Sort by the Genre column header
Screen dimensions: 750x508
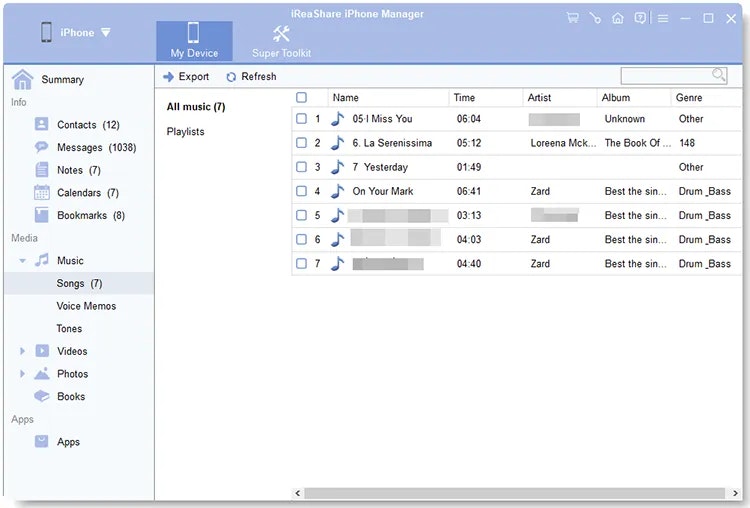(x=706, y=98)
